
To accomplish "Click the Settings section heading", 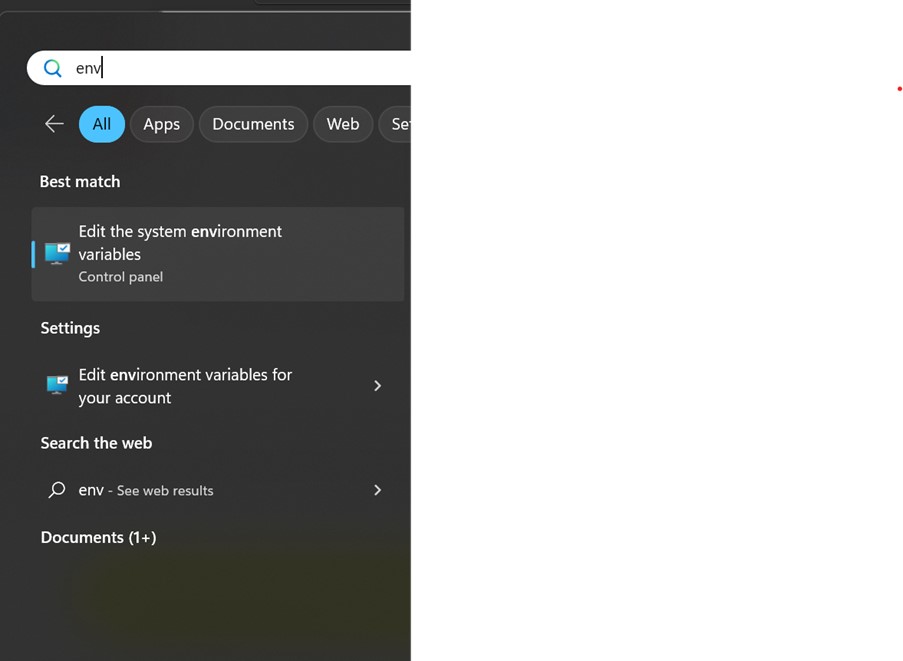I will 70,328.
